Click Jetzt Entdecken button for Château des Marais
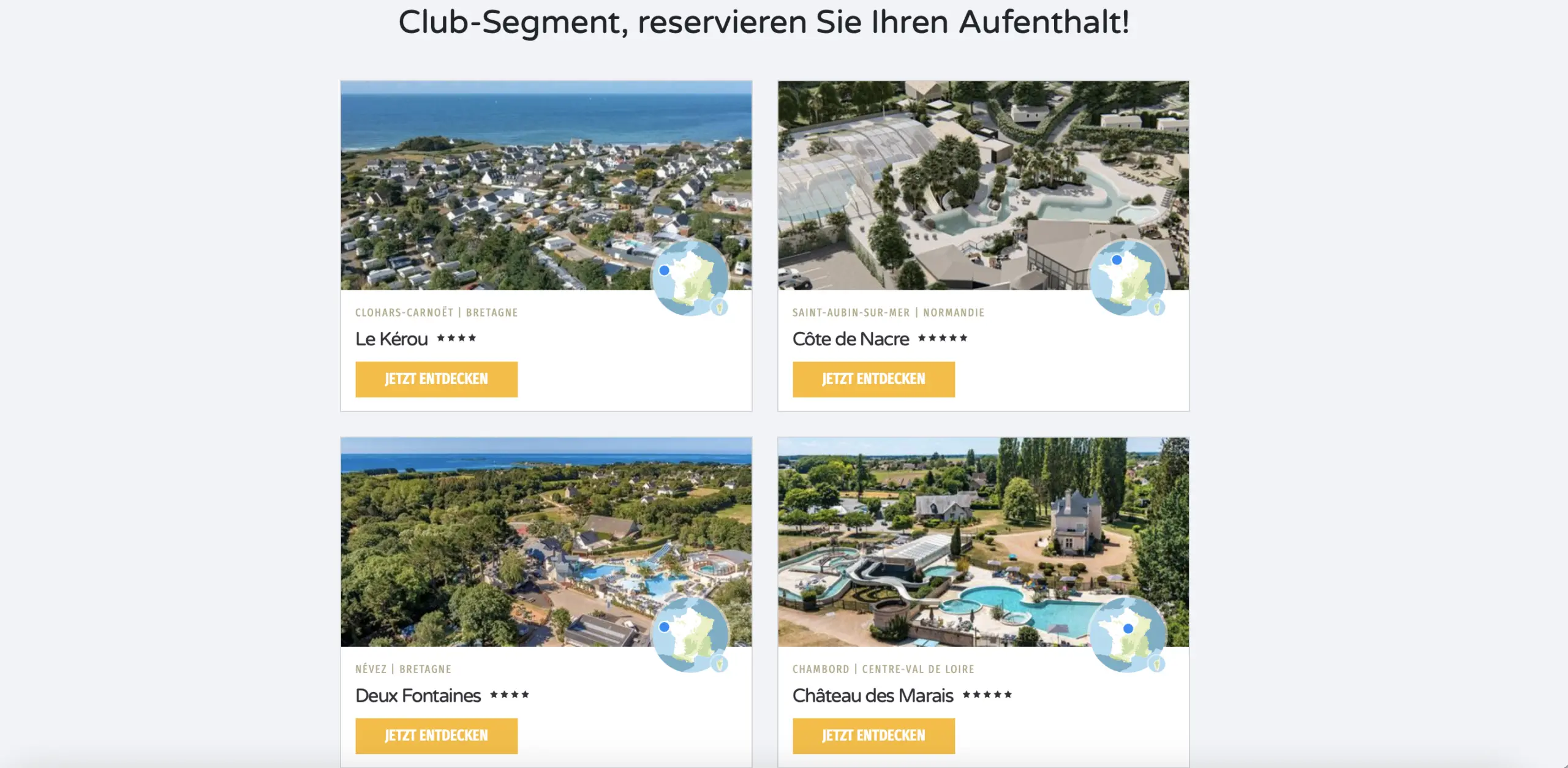The width and height of the screenshot is (1568, 768). tap(873, 736)
